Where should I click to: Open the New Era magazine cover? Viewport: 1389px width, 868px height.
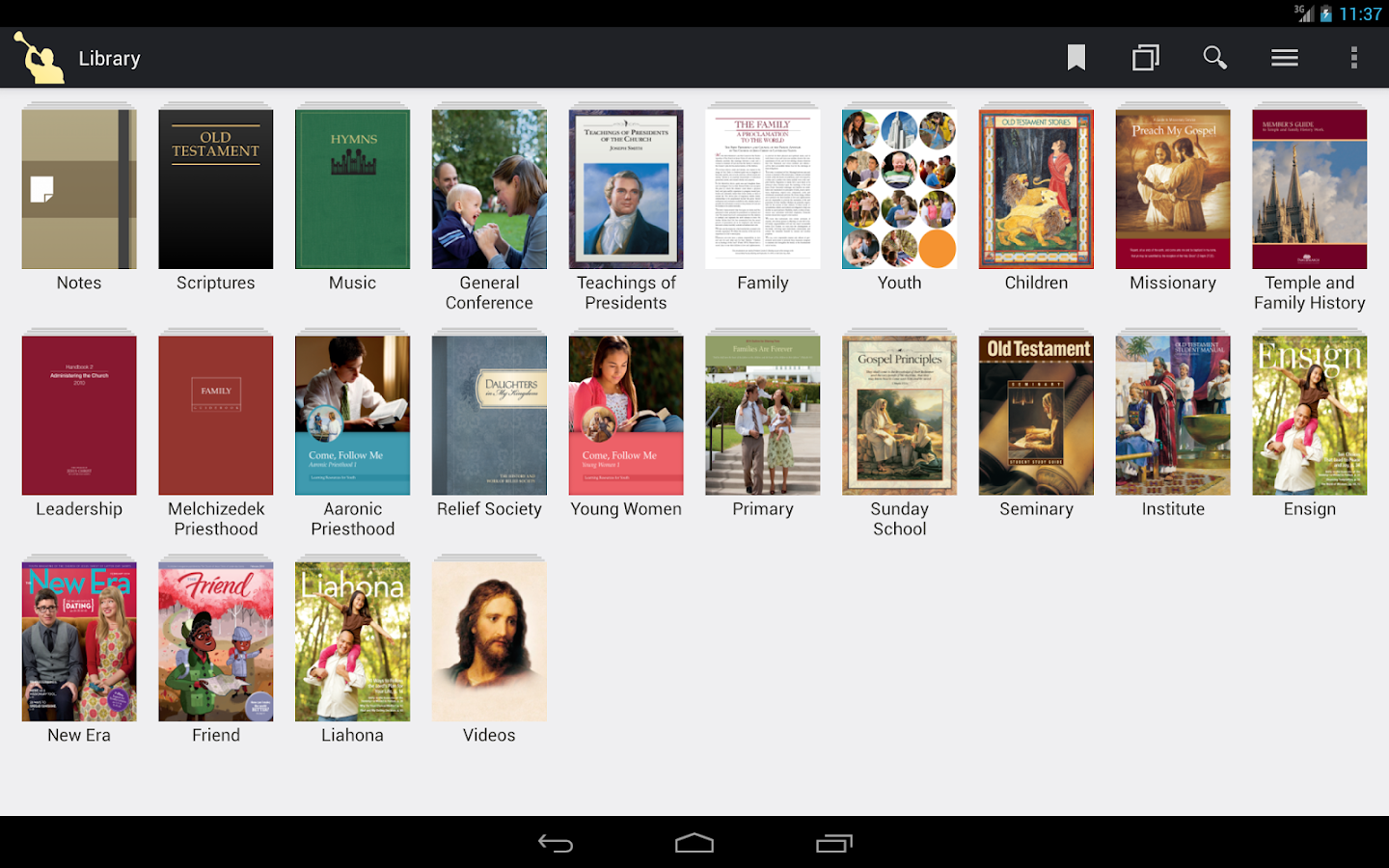tap(79, 641)
